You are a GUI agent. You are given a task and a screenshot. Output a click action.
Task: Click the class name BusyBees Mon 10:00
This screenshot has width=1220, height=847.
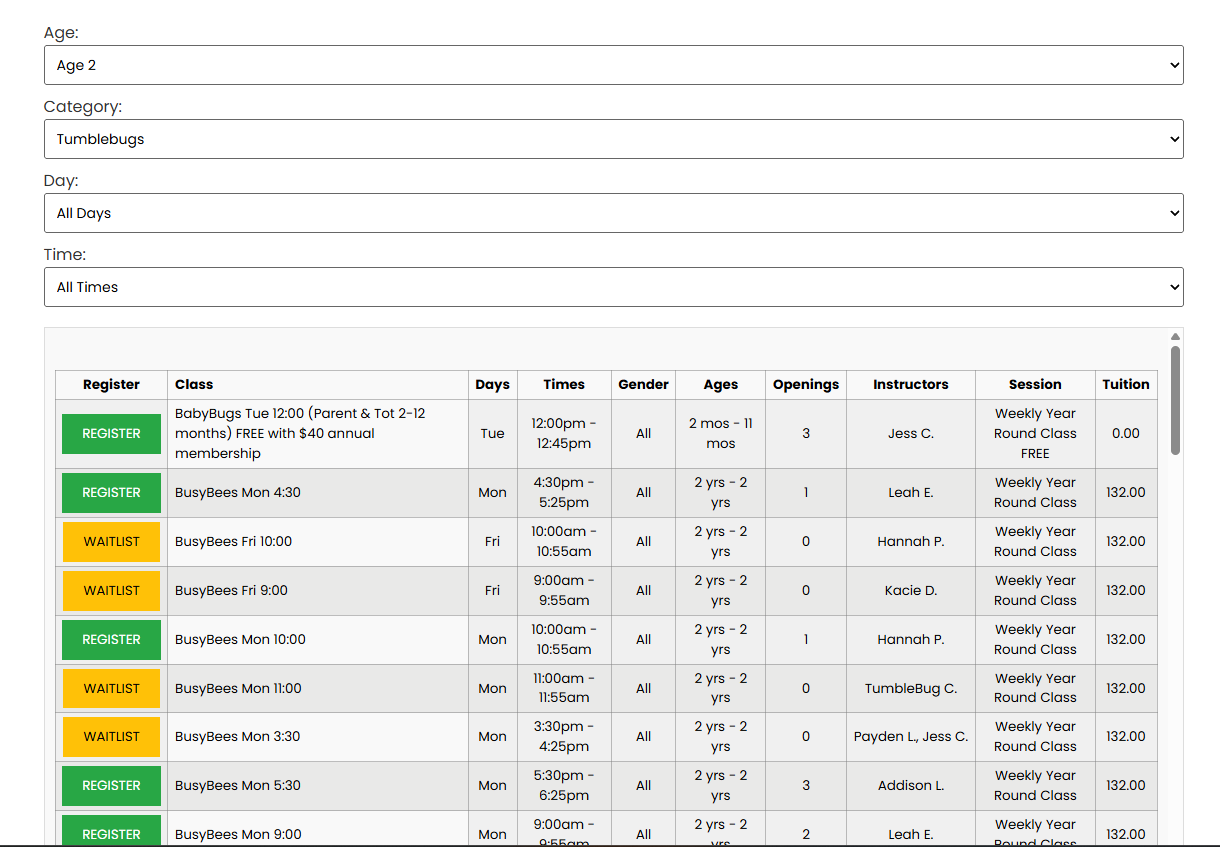240,639
